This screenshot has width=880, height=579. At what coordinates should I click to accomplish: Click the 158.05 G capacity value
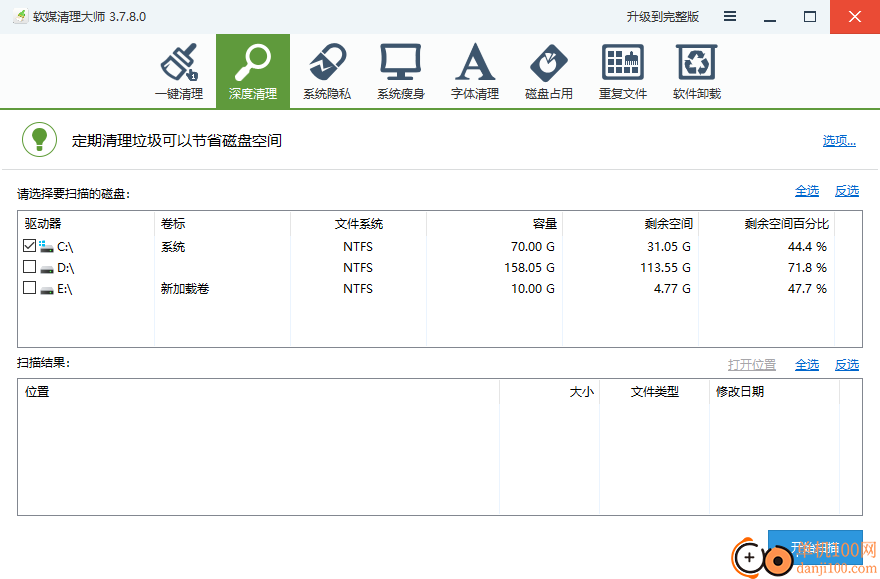click(529, 268)
